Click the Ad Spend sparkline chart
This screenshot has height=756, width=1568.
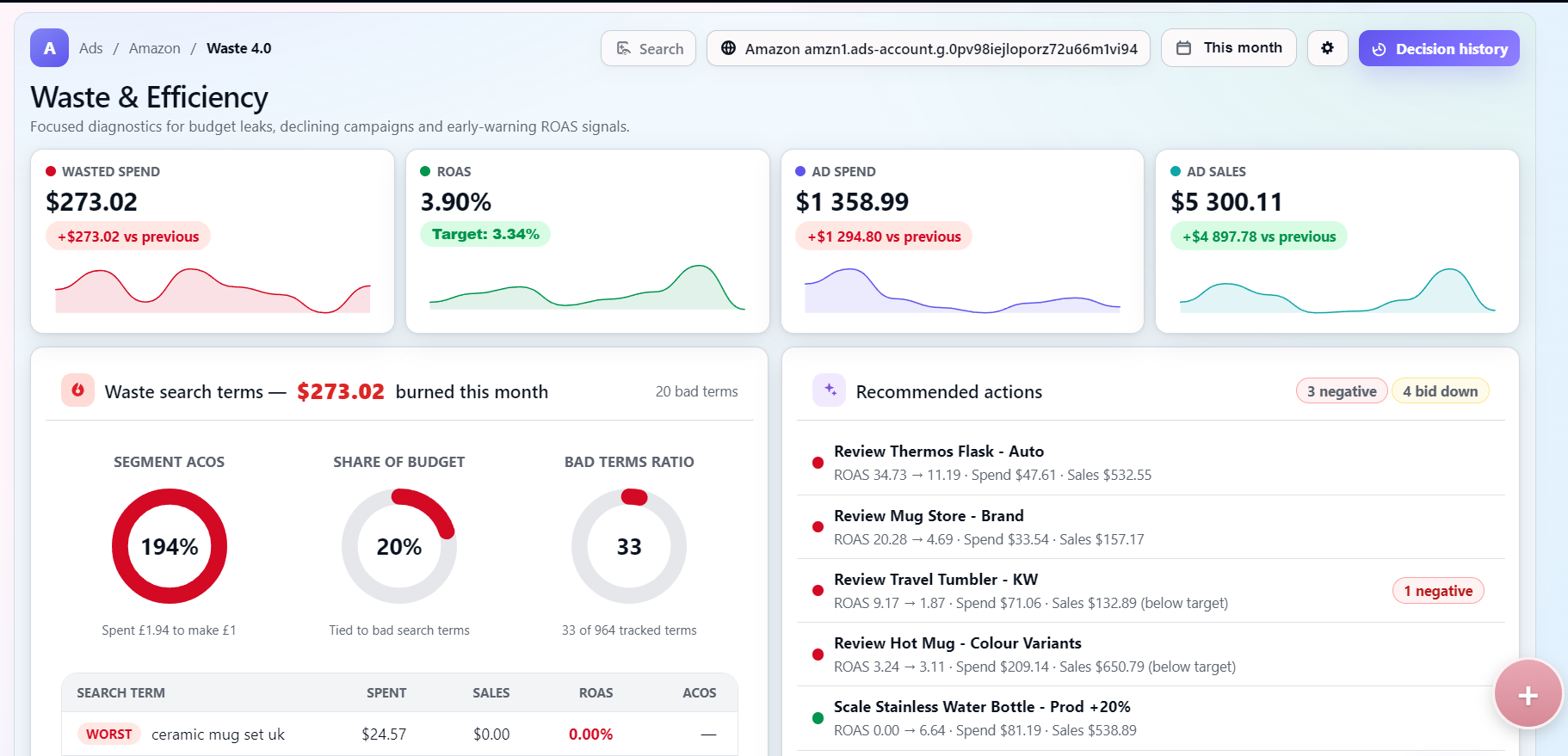[x=962, y=291]
